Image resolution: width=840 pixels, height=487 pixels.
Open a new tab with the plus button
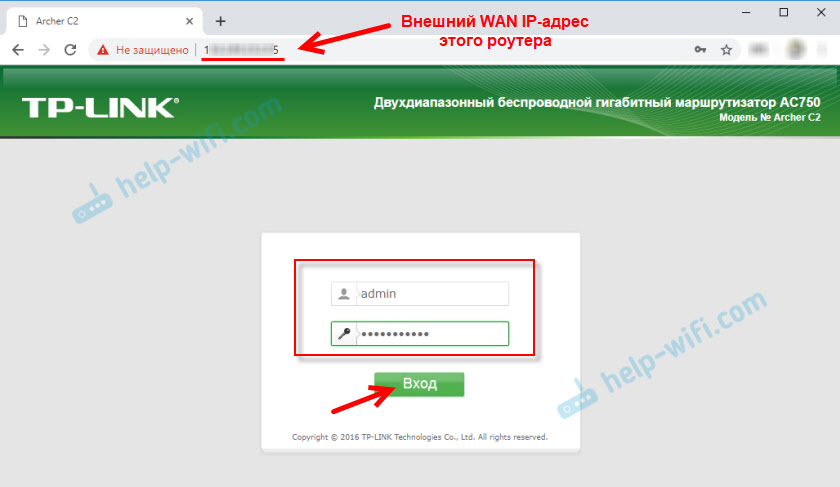(x=220, y=21)
